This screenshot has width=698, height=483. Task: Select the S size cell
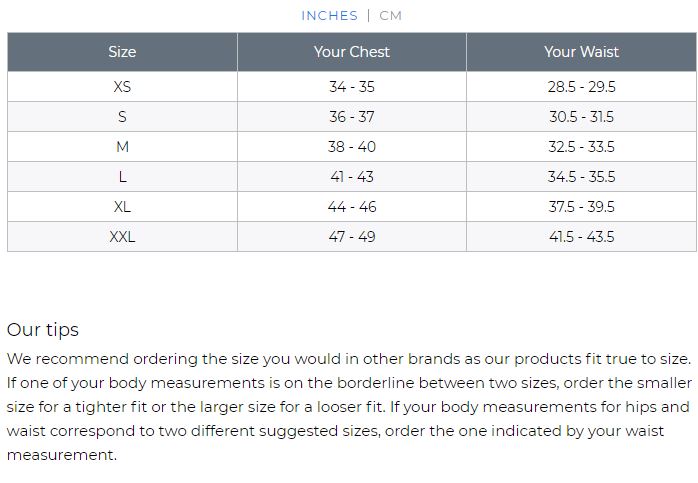[122, 117]
